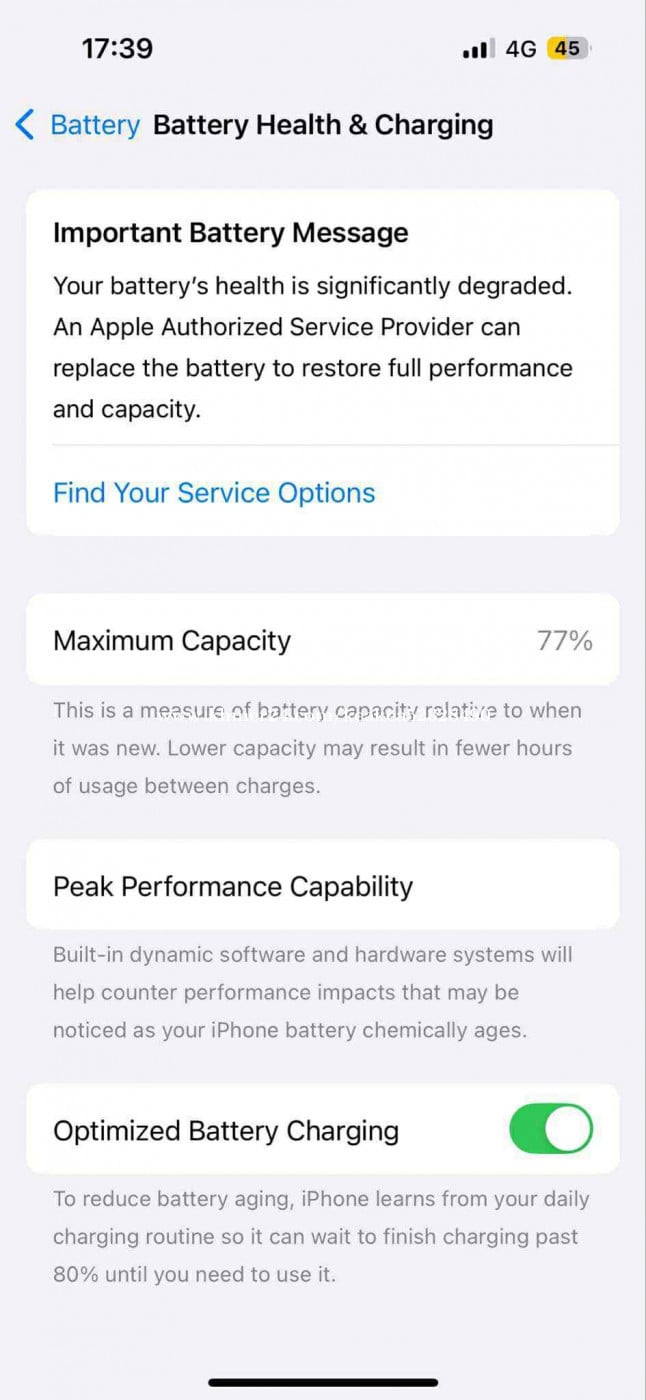Screen dimensions: 646x1400
Task: Tap the Important Battery Message heading
Action: (231, 233)
